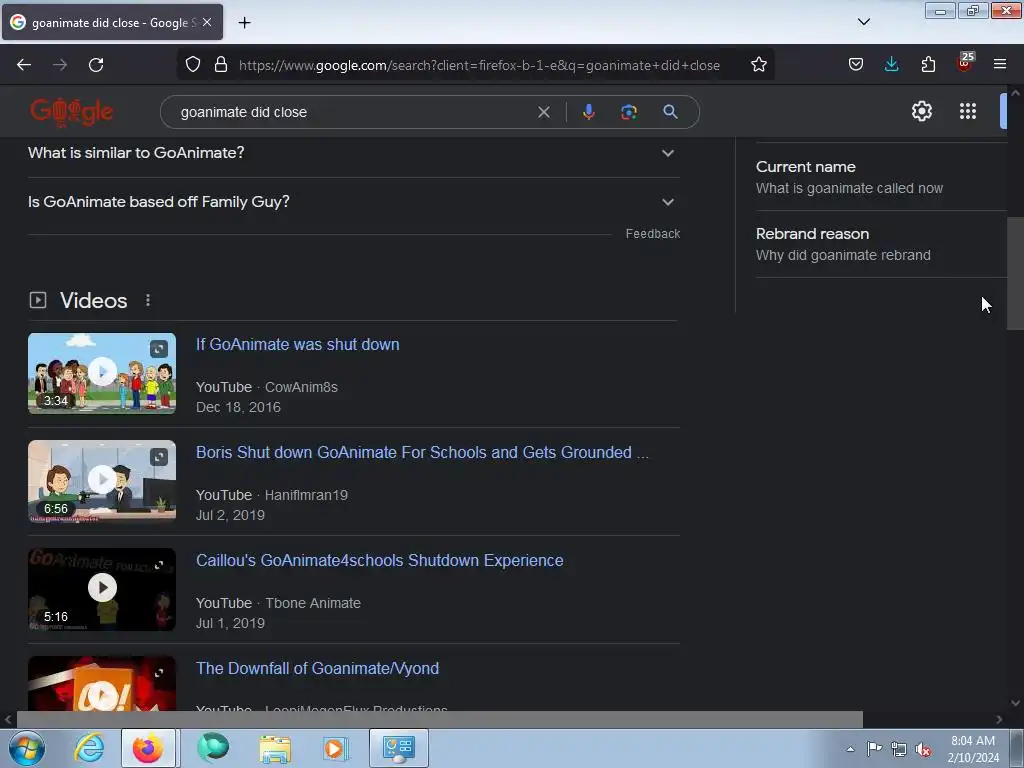Screen dimensions: 1024x768
Task: Submit search with magnifier icon
Action: point(670,112)
